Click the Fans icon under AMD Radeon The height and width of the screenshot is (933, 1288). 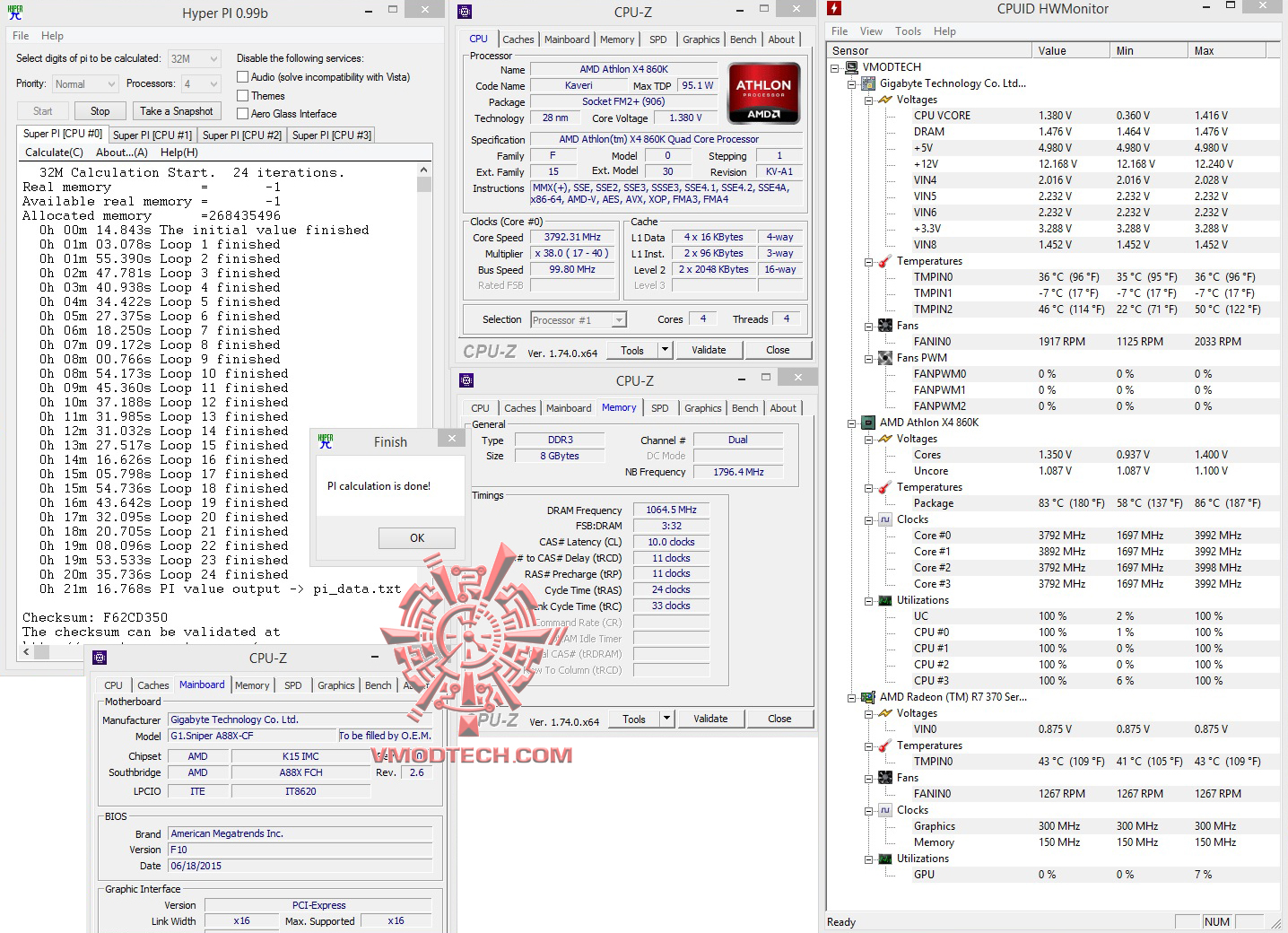coord(885,778)
